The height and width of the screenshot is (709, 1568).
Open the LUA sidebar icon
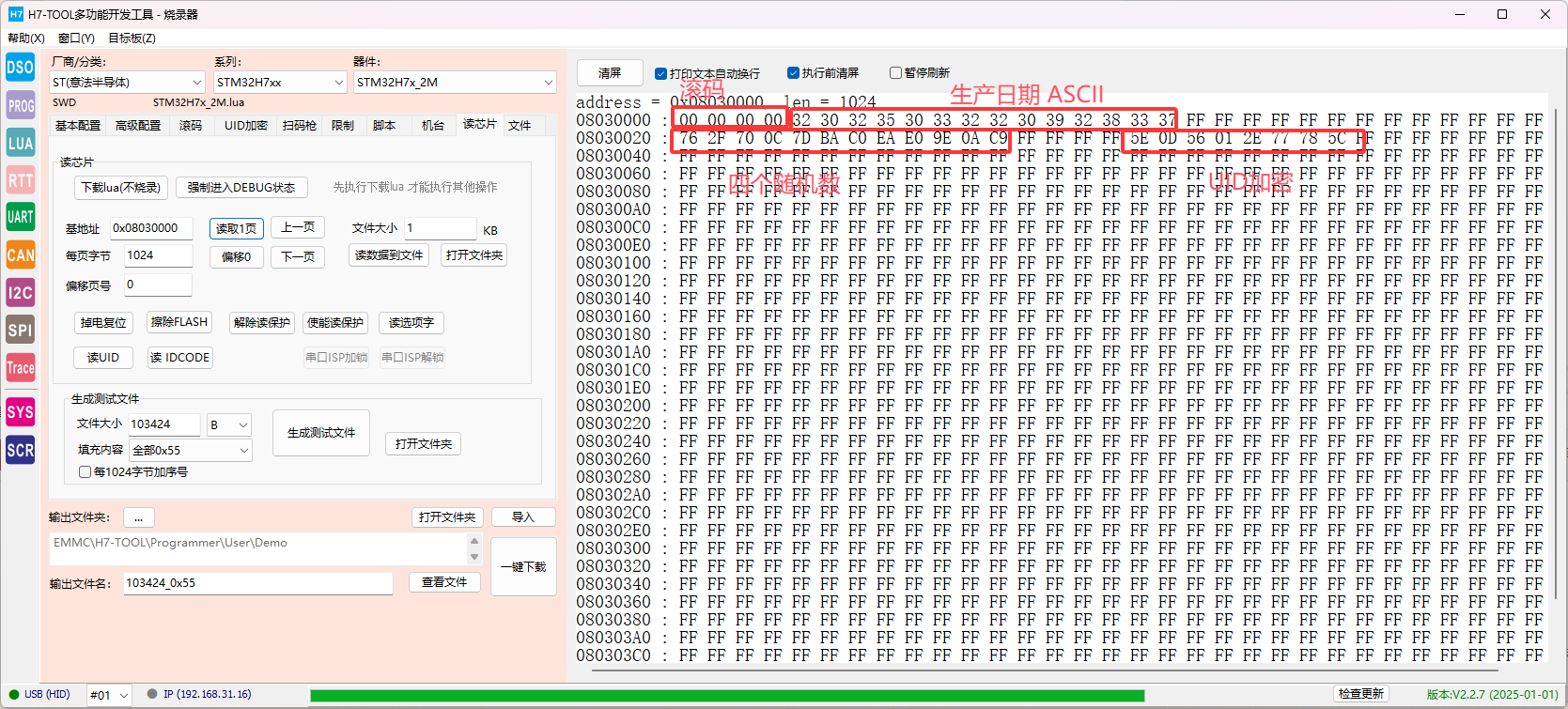[x=21, y=143]
